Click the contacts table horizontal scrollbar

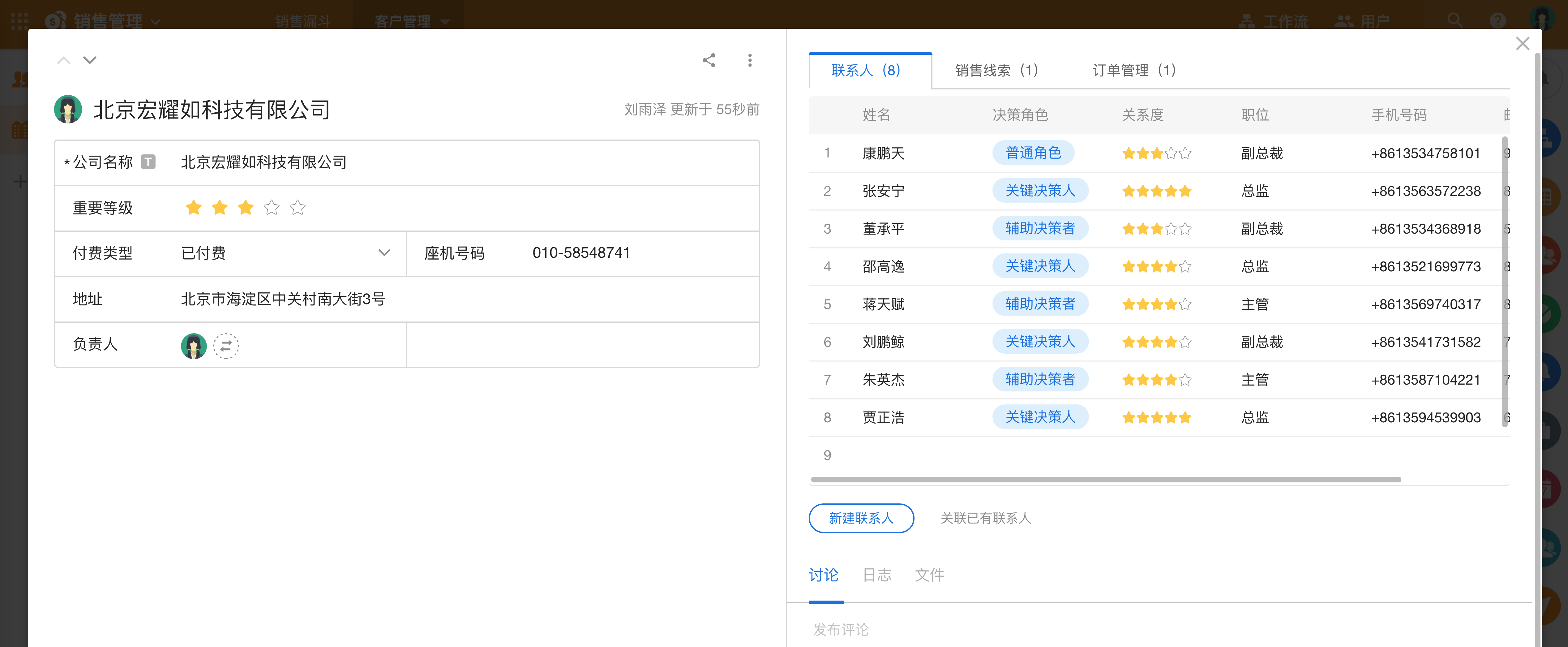pyautogui.click(x=1106, y=480)
